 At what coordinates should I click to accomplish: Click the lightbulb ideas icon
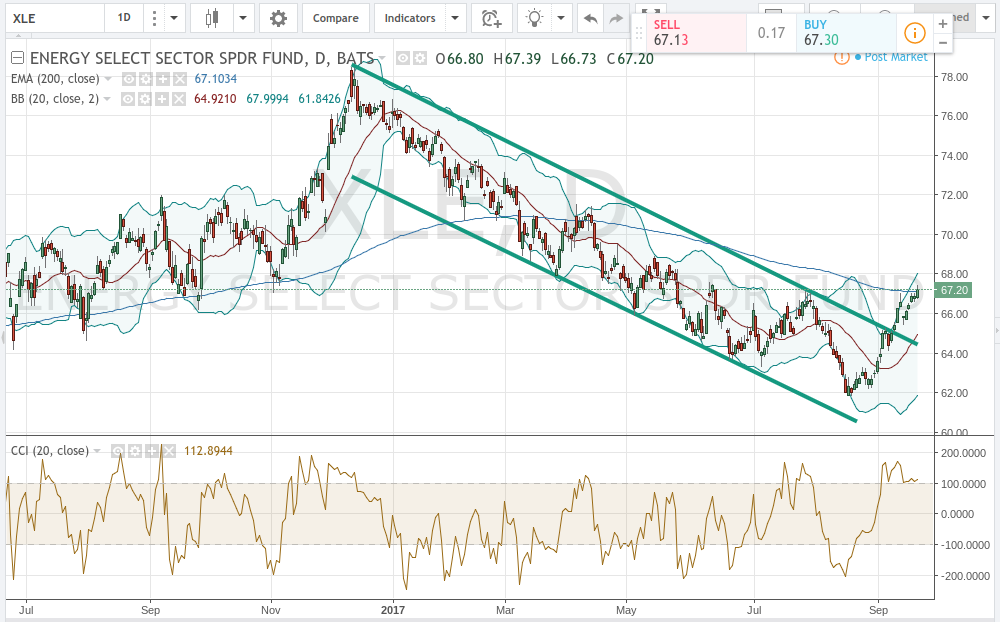point(534,18)
